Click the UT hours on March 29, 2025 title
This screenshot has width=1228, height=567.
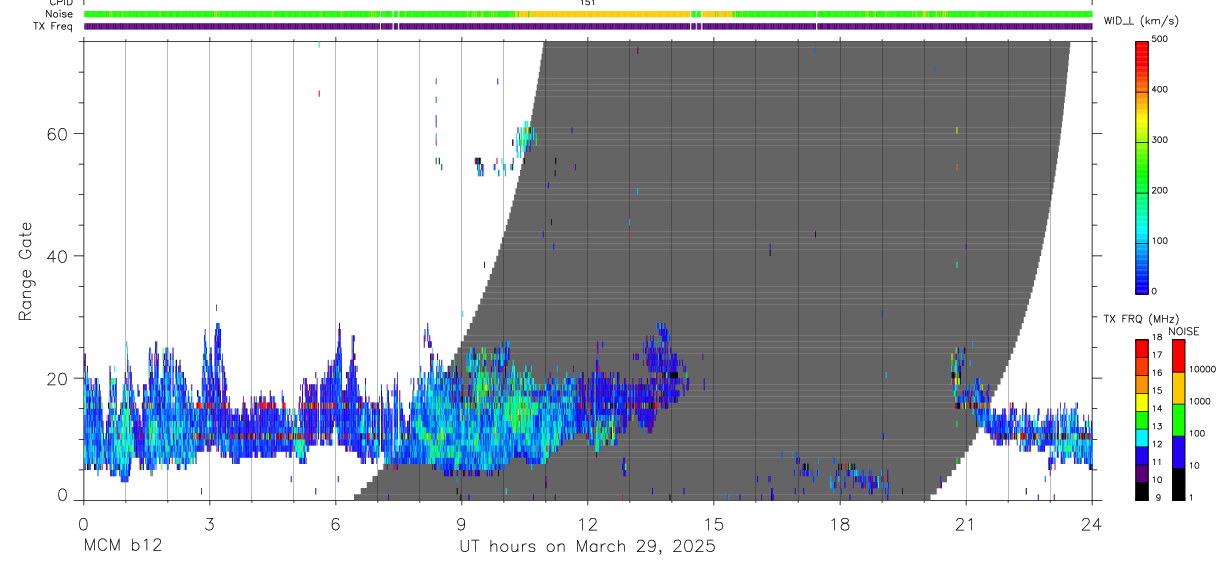(x=587, y=547)
